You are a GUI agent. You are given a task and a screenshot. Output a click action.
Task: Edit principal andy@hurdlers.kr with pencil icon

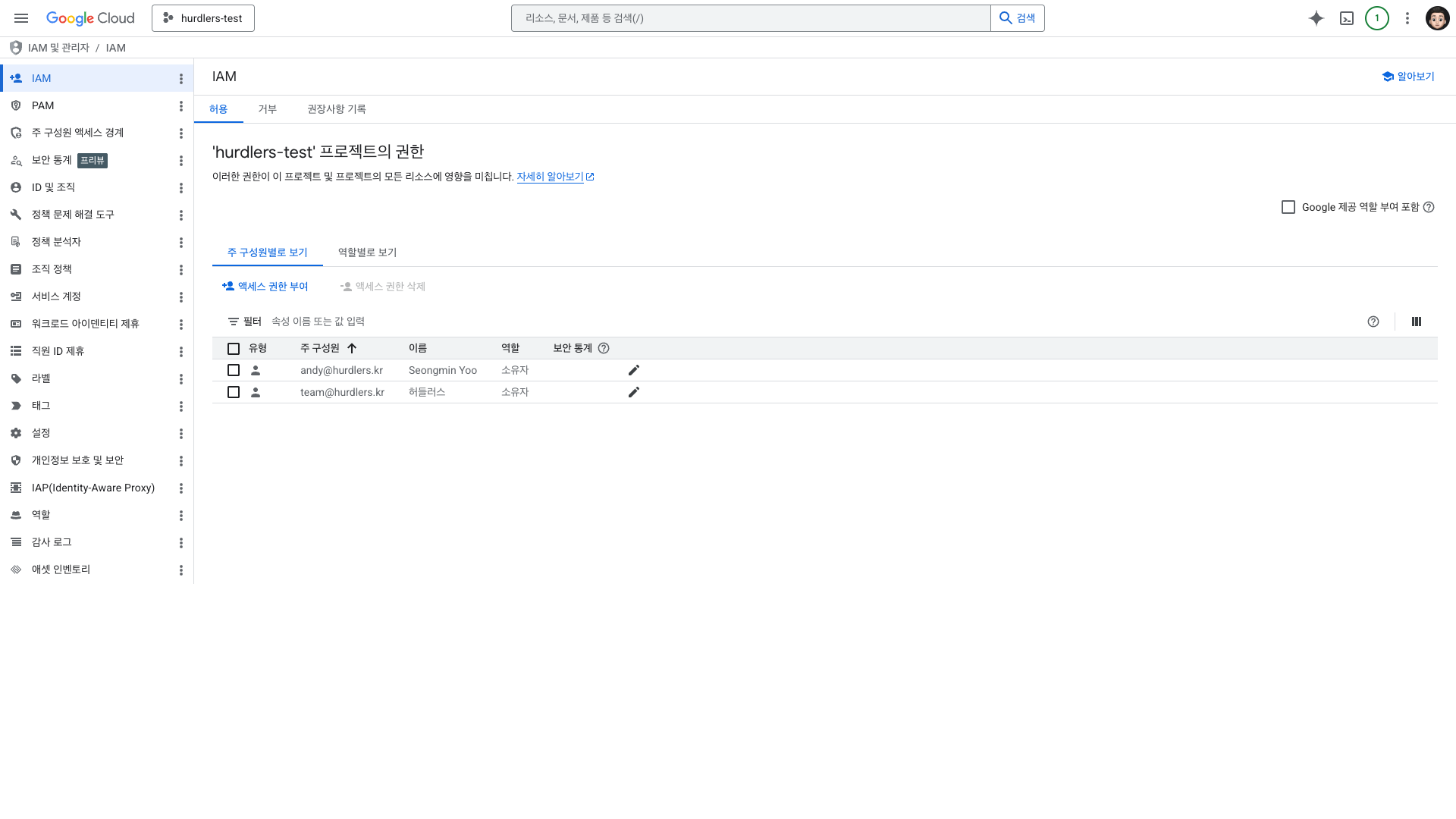pos(634,370)
